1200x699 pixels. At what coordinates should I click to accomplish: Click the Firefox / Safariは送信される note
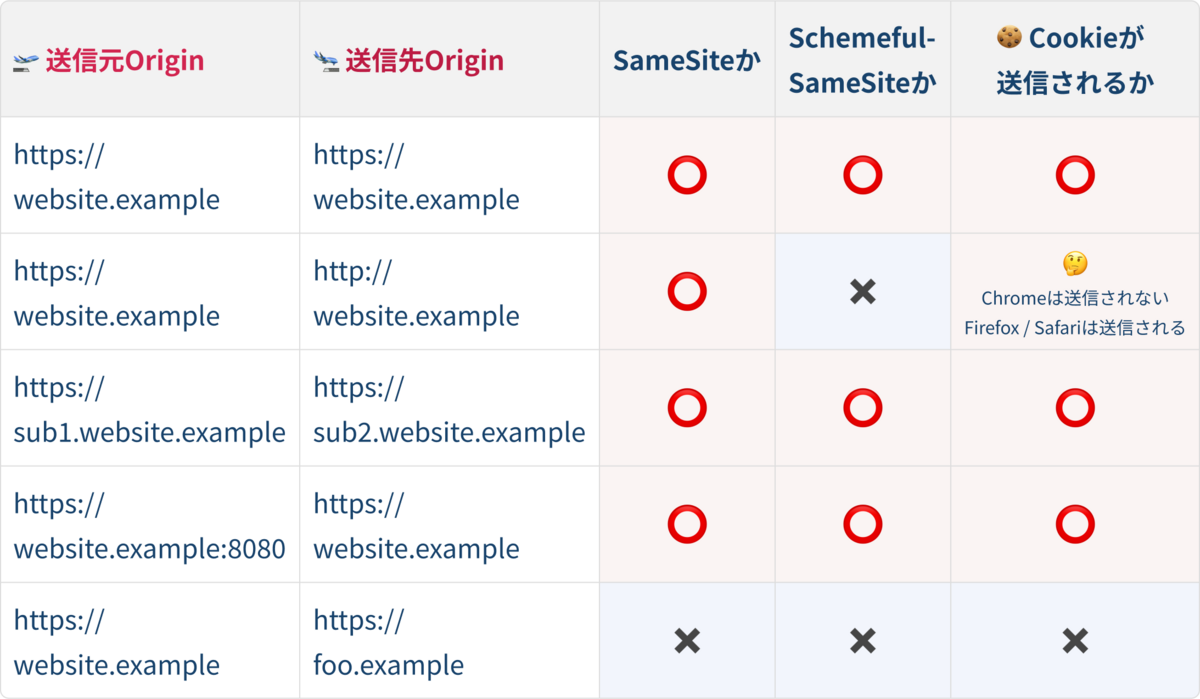pos(1075,328)
